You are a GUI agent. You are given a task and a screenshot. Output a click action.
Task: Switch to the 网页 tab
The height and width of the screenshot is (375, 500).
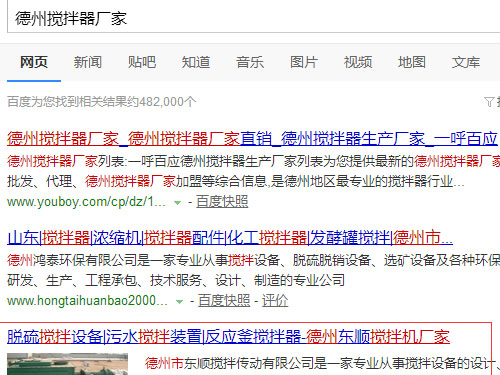[34, 62]
